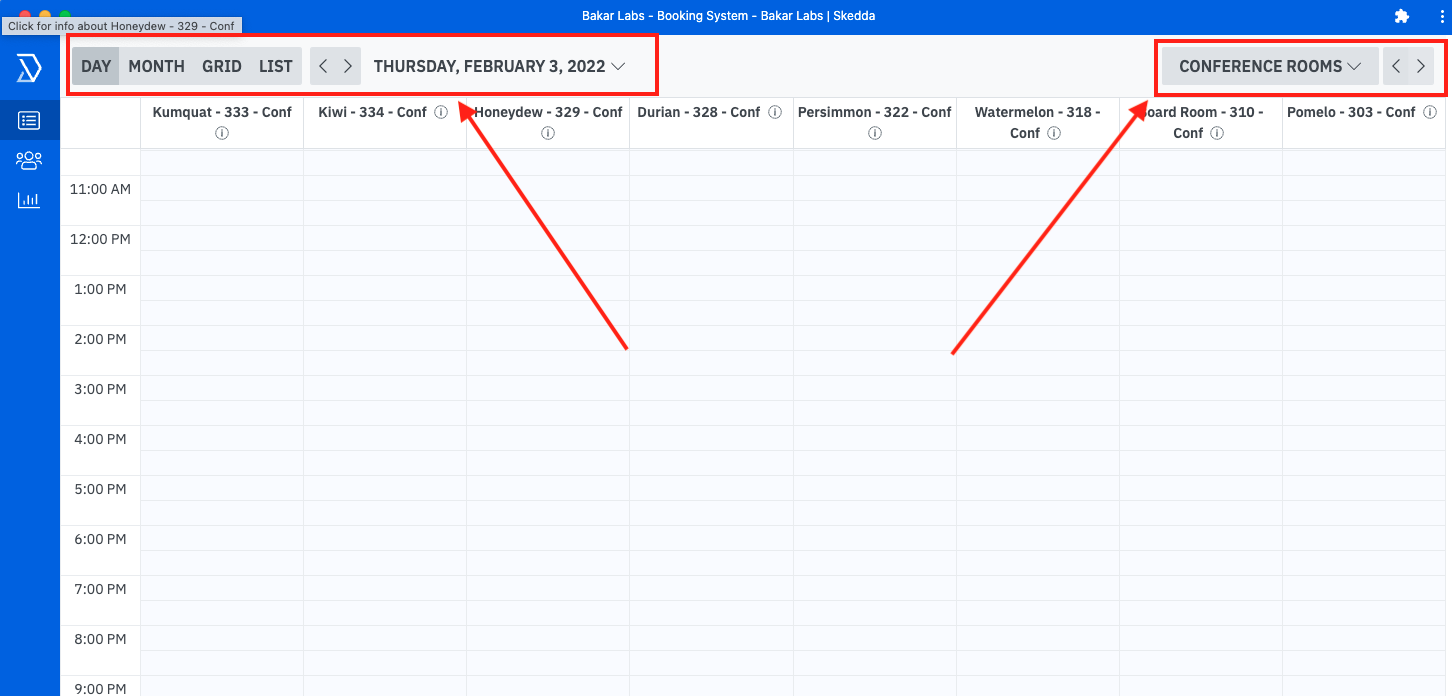Show info for Kumquat - 333 - Conf

tap(222, 133)
